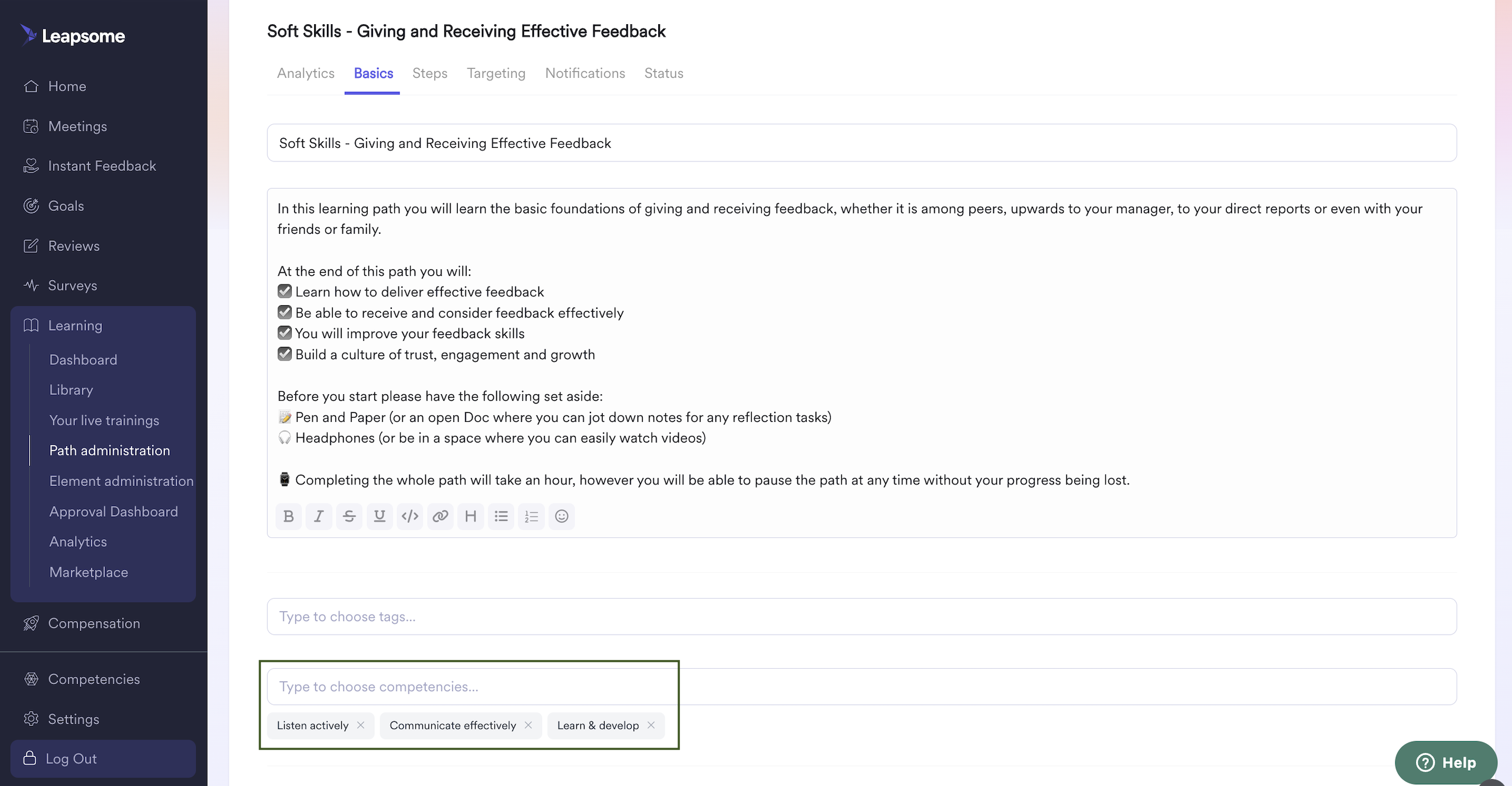The image size is (1512, 786).
Task: Apply heading style with H icon
Action: 470,516
